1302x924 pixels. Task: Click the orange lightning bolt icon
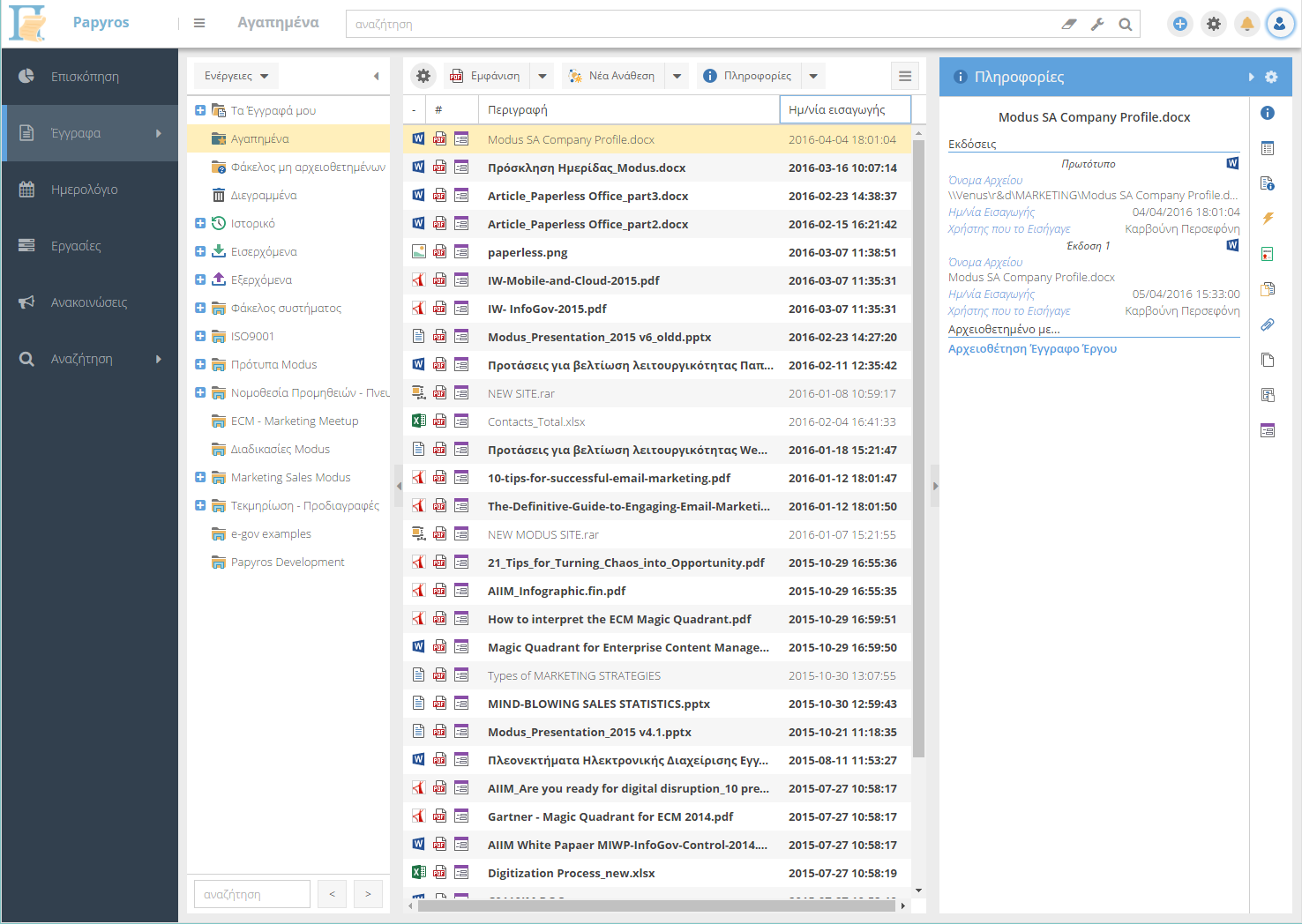click(1268, 219)
